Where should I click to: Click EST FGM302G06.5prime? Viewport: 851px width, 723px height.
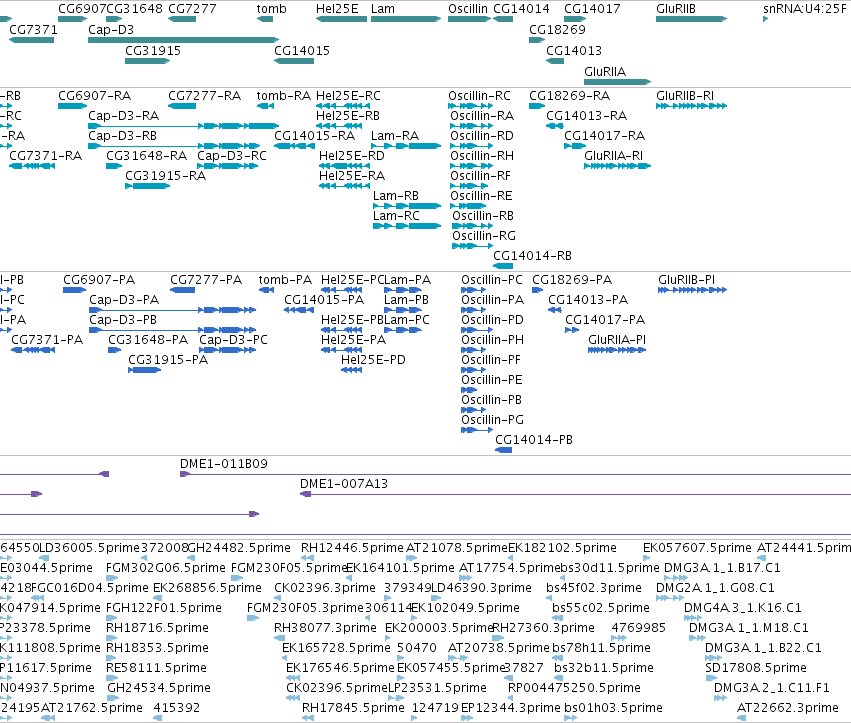tap(112, 578)
